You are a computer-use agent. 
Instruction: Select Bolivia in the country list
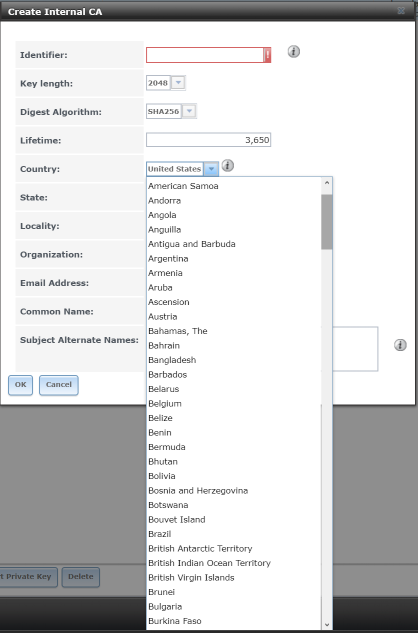(x=234, y=476)
